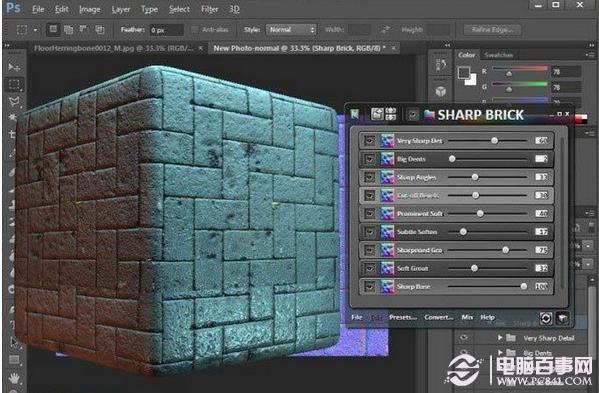Open the File menu in Photoshop

tap(38, 9)
